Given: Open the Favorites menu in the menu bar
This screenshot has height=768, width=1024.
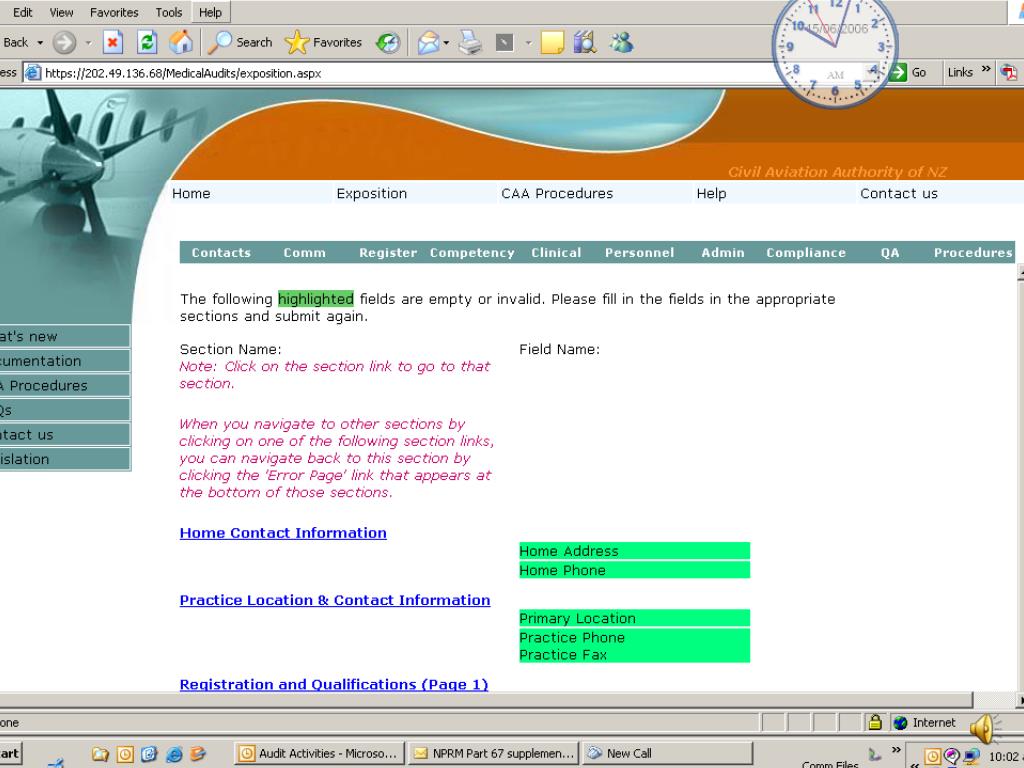Looking at the screenshot, I should 114,12.
